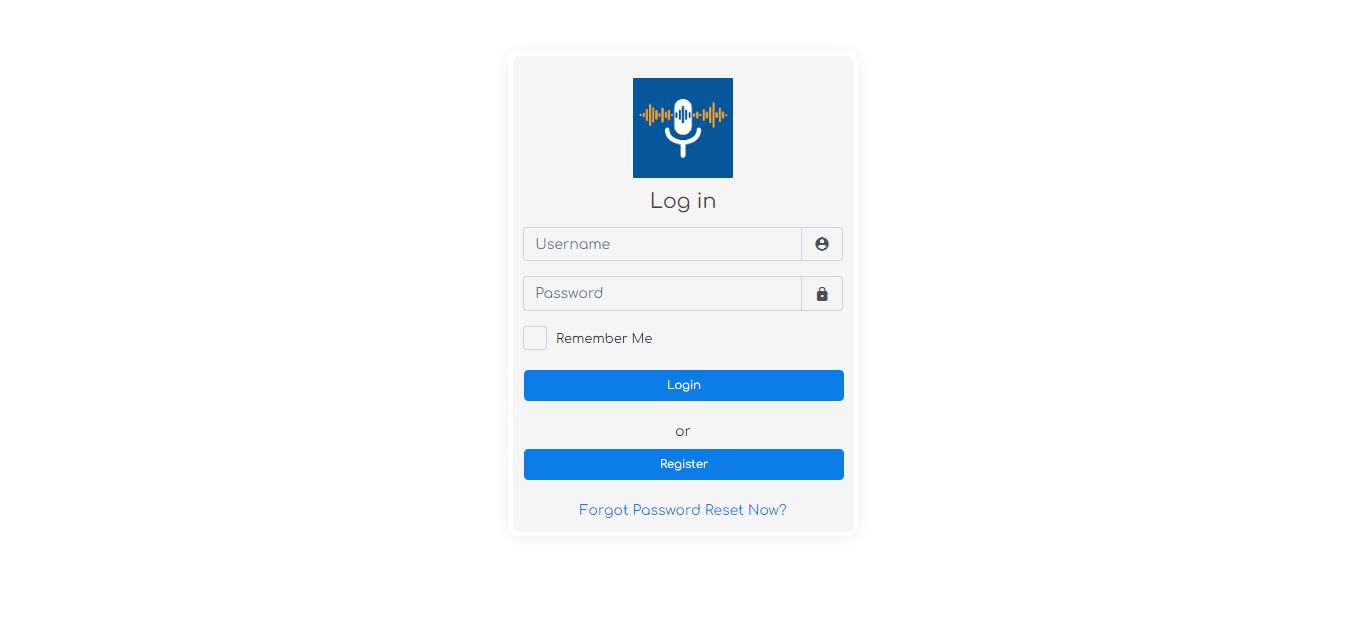Click the 'or' separator text
1366x617 pixels.
click(683, 432)
